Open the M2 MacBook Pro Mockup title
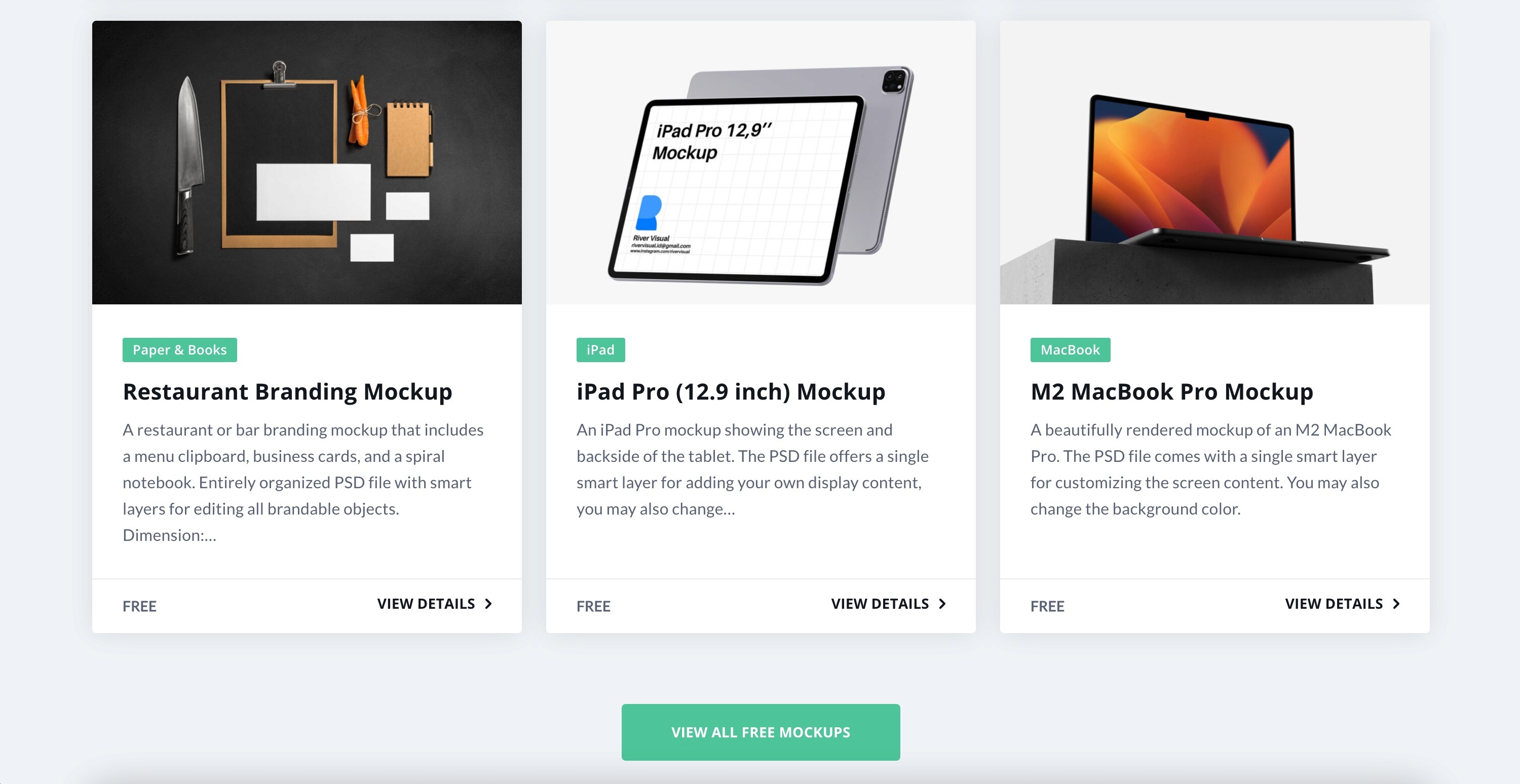 click(x=1171, y=391)
